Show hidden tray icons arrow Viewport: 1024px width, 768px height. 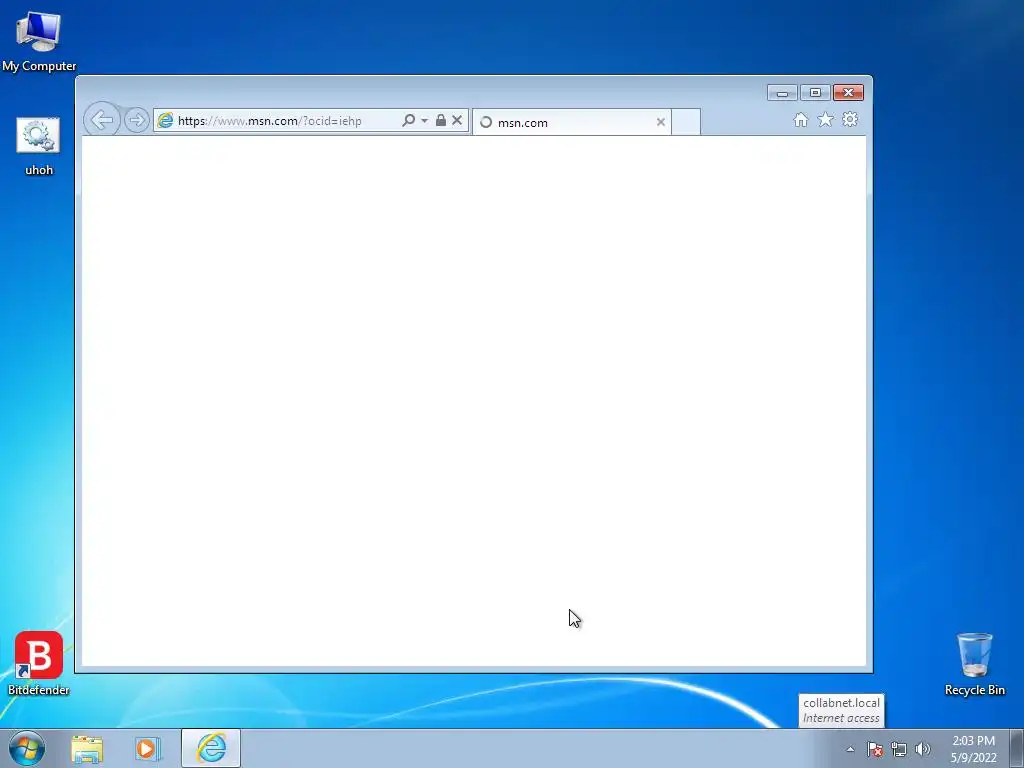[x=850, y=749]
